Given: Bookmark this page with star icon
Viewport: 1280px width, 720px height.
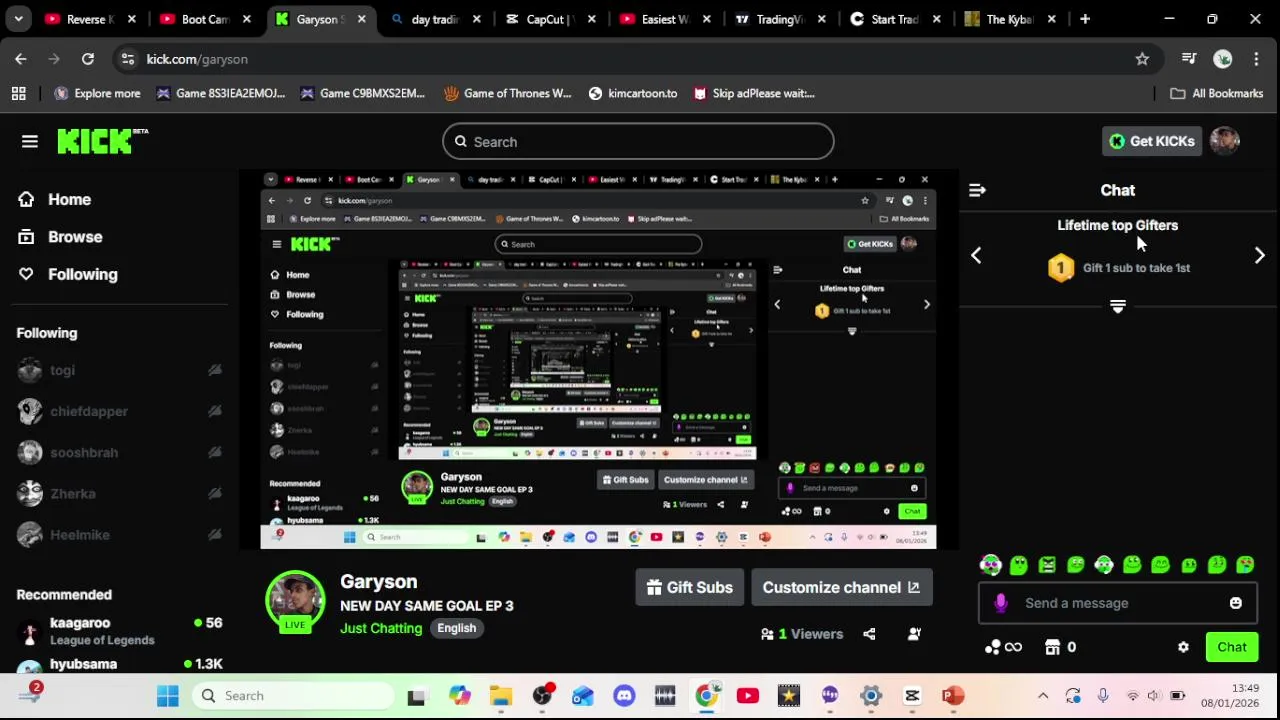Looking at the screenshot, I should [x=1142, y=59].
